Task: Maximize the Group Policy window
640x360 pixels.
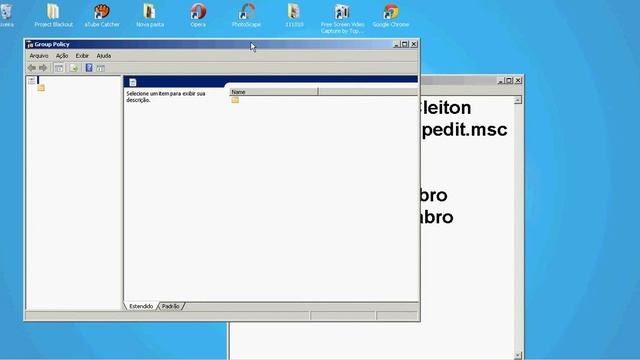Action: coord(404,44)
